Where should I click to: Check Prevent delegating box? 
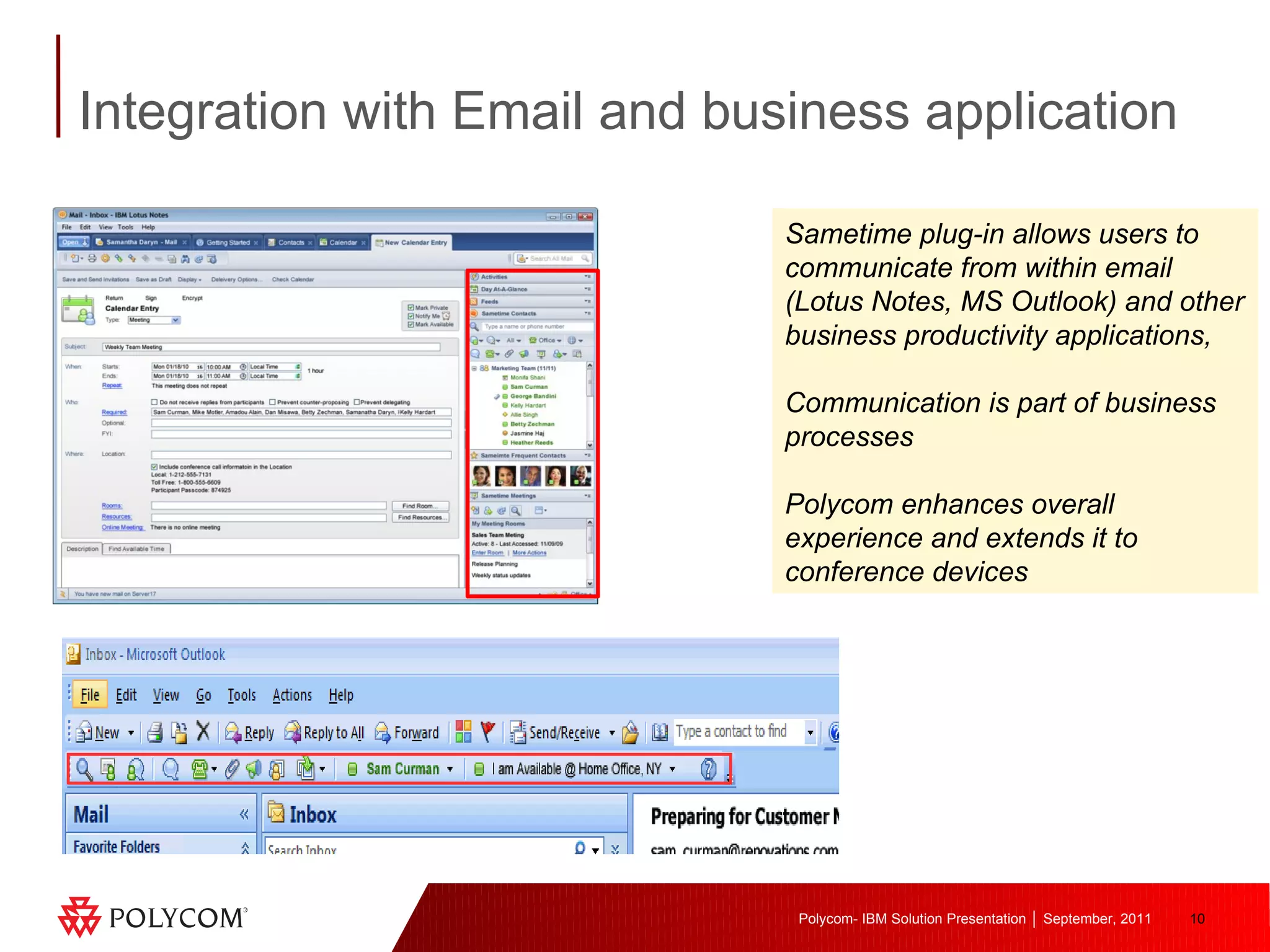pos(357,402)
